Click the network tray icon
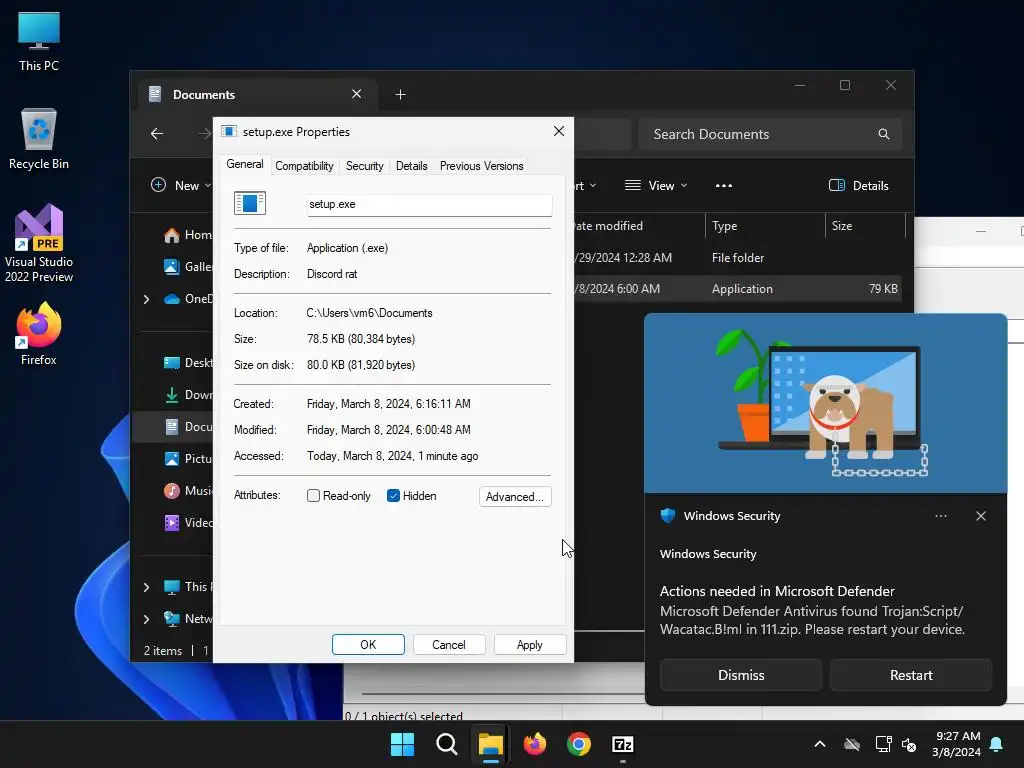The height and width of the screenshot is (768, 1024). pyautogui.click(x=883, y=744)
